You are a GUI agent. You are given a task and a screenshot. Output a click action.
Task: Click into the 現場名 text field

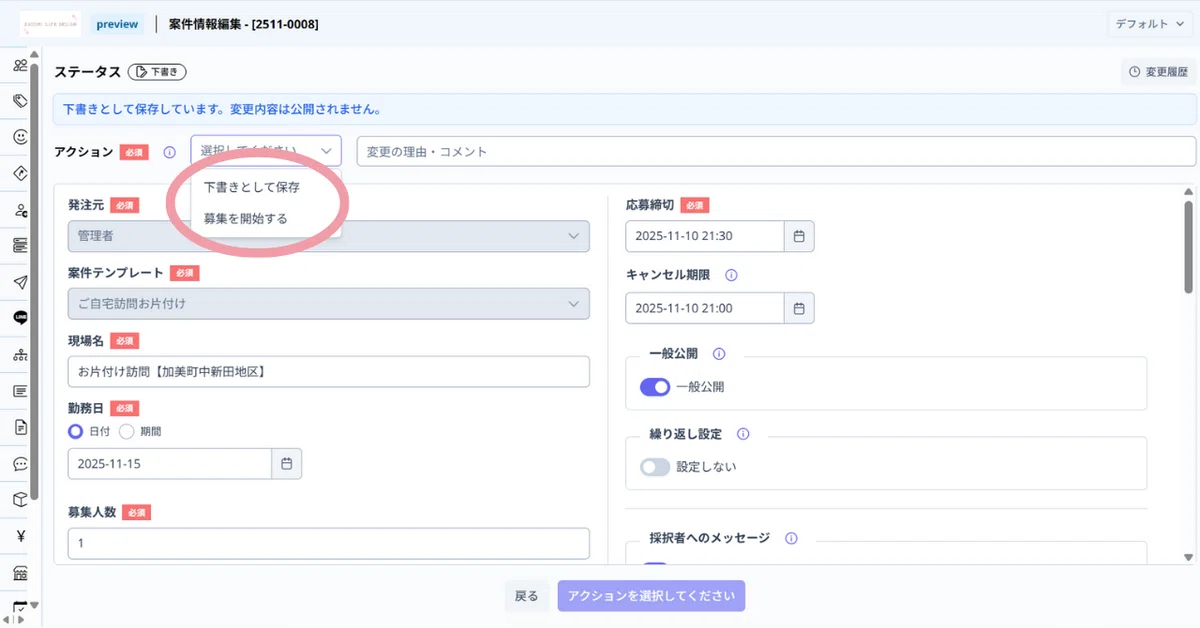(x=329, y=371)
